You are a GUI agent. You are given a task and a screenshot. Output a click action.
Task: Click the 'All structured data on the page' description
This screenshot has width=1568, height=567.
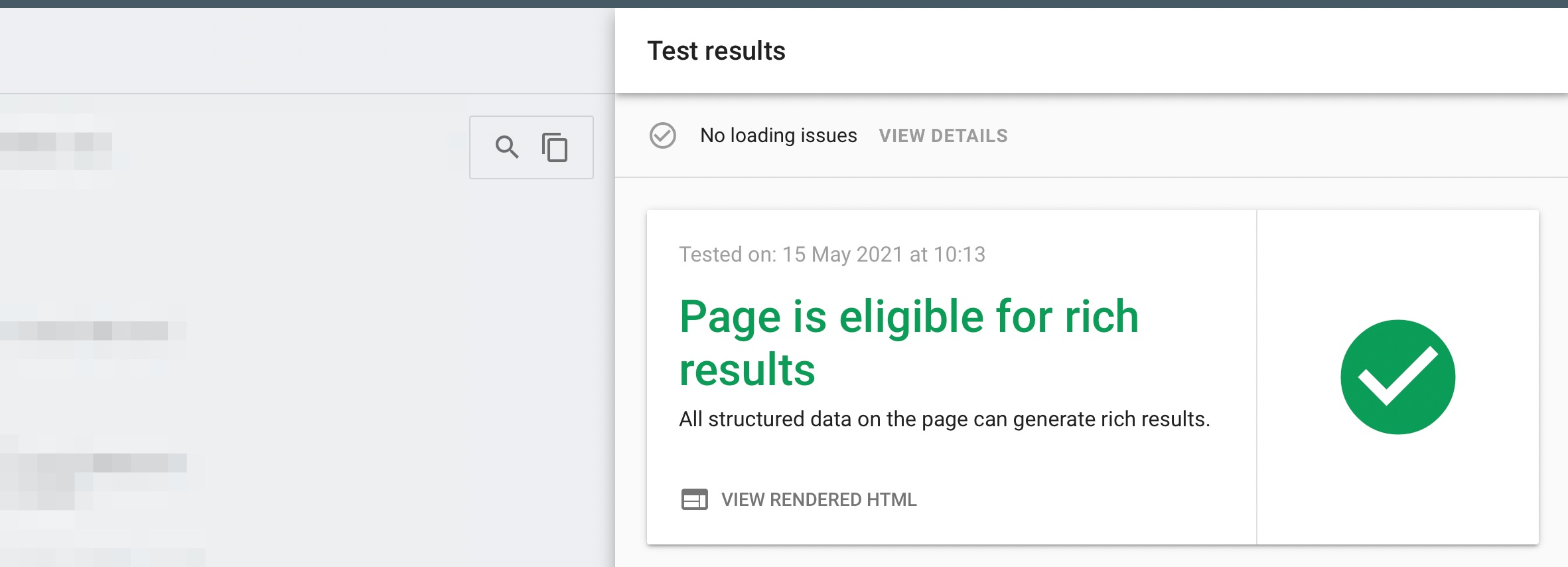pos(944,420)
